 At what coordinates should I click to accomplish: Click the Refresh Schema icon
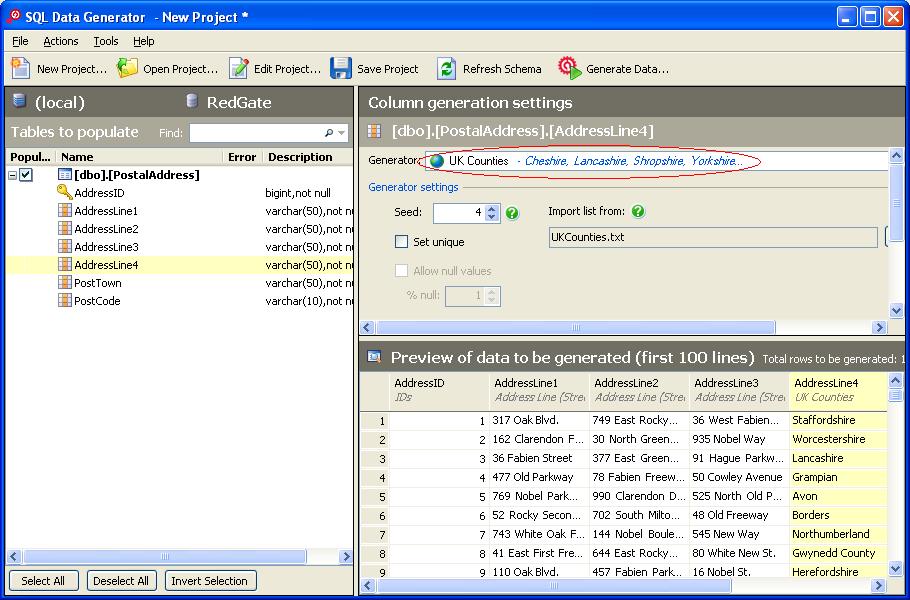pyautogui.click(x=446, y=68)
